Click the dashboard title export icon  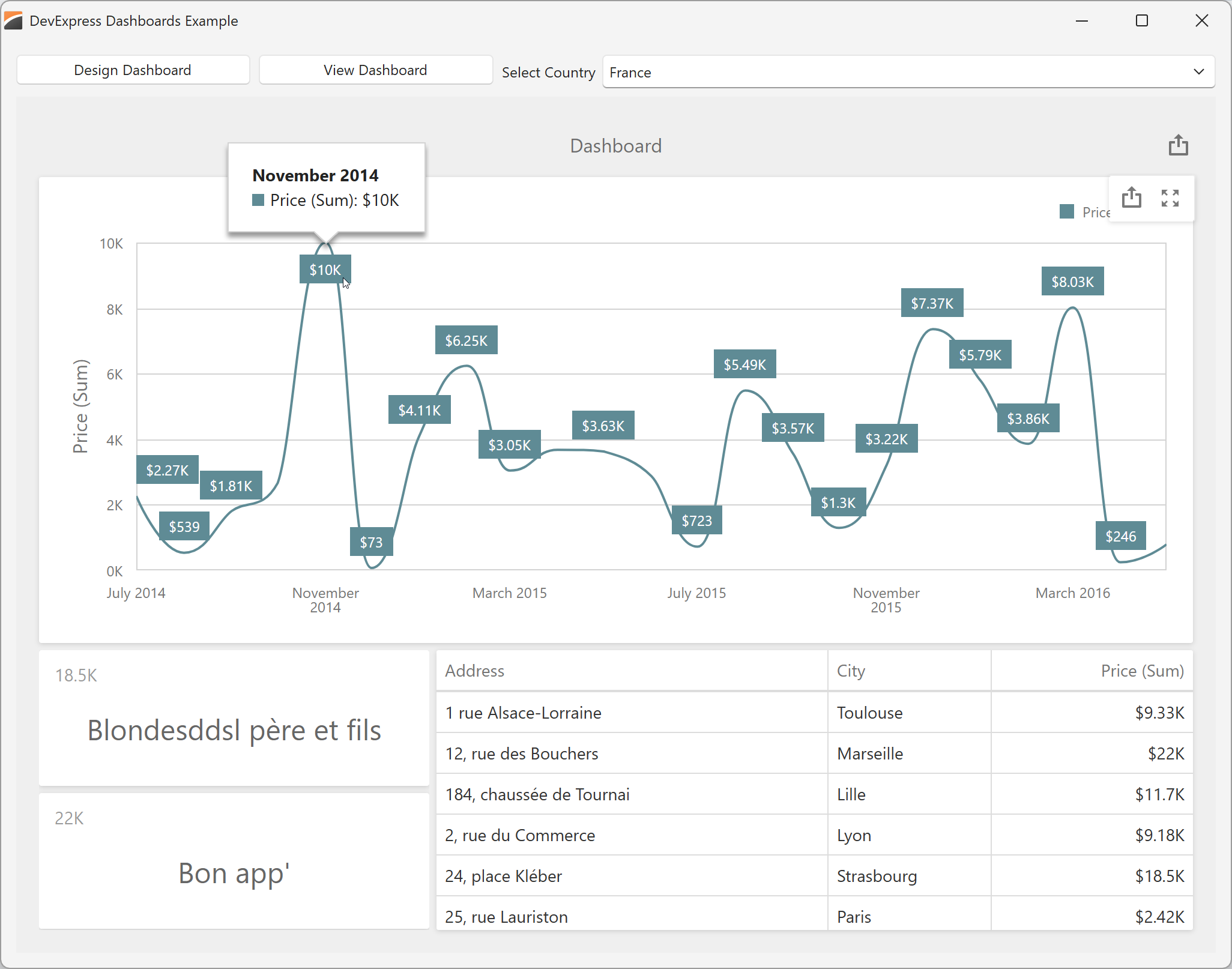click(x=1178, y=145)
